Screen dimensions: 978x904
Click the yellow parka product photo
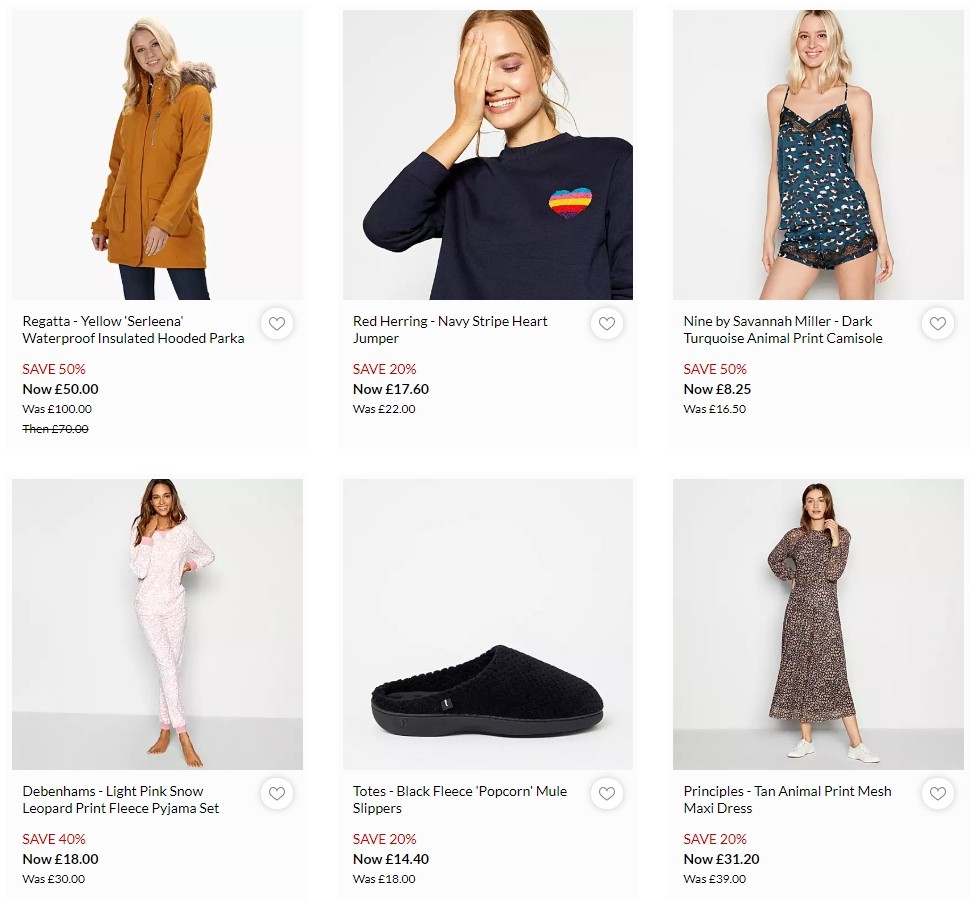pyautogui.click(x=157, y=155)
